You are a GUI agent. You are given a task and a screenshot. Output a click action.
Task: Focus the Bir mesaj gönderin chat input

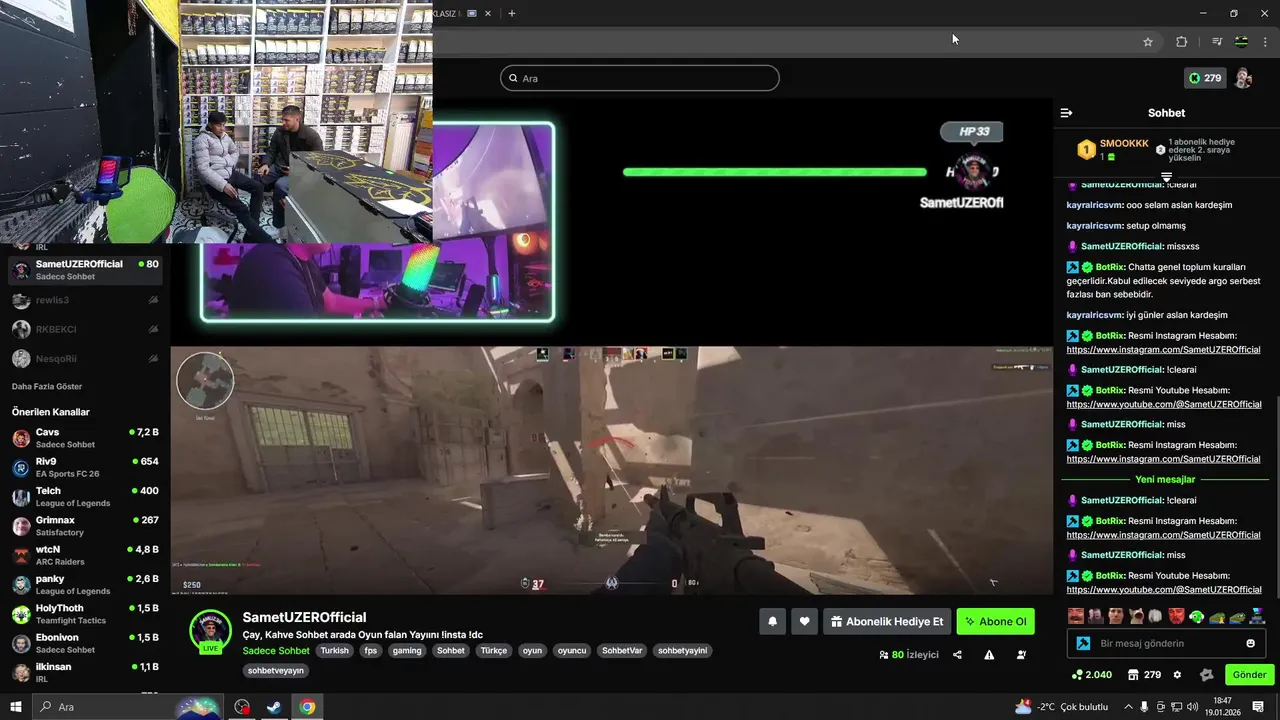[1166, 643]
